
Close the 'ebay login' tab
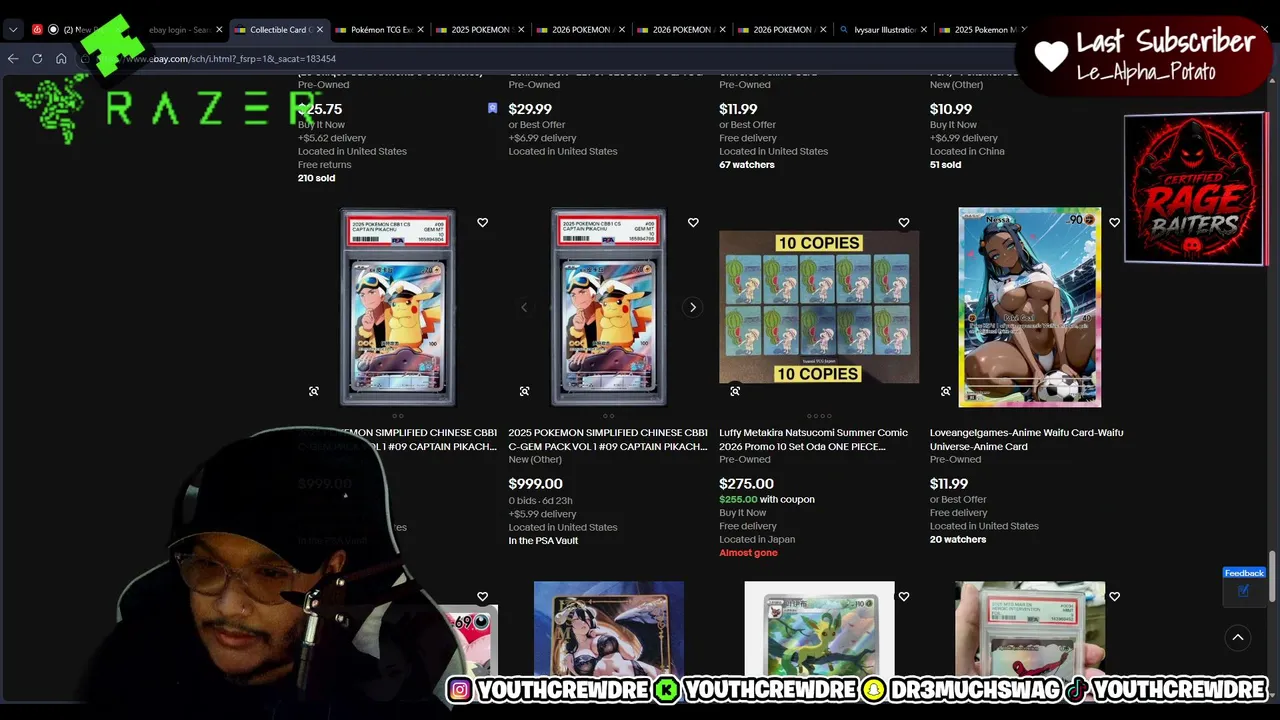(x=219, y=30)
